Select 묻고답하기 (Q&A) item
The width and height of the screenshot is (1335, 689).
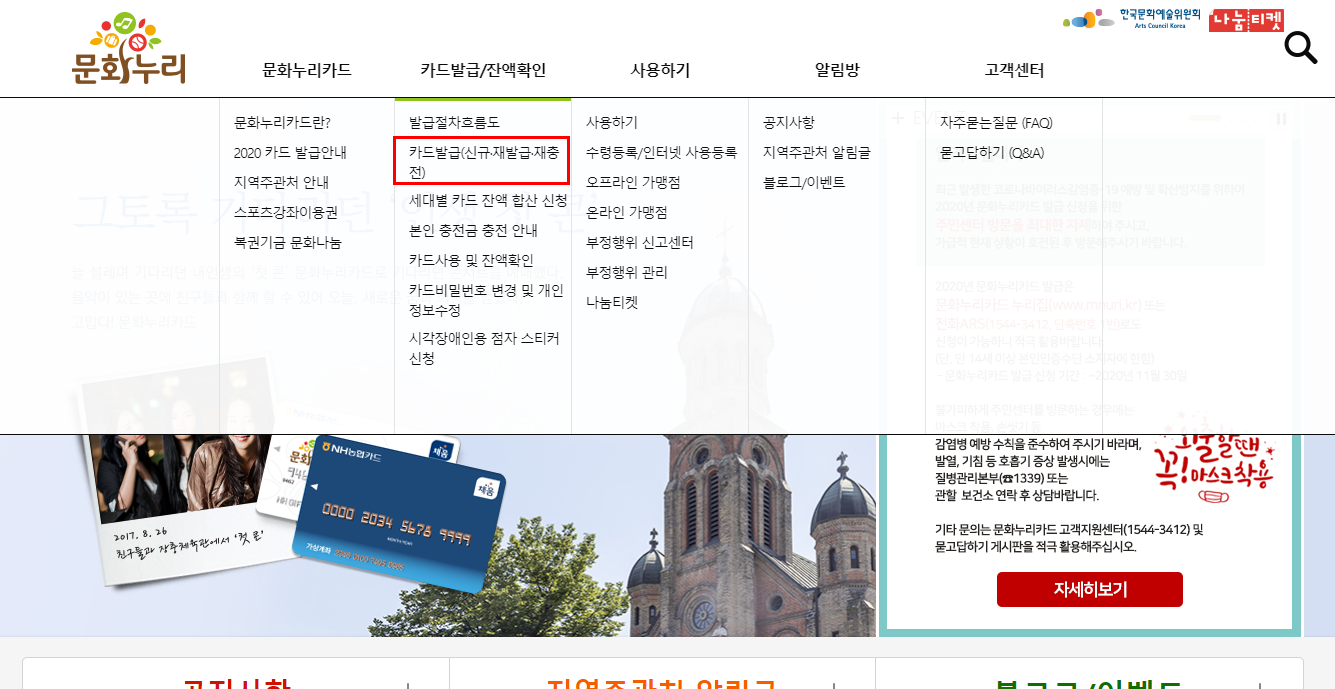(x=992, y=152)
